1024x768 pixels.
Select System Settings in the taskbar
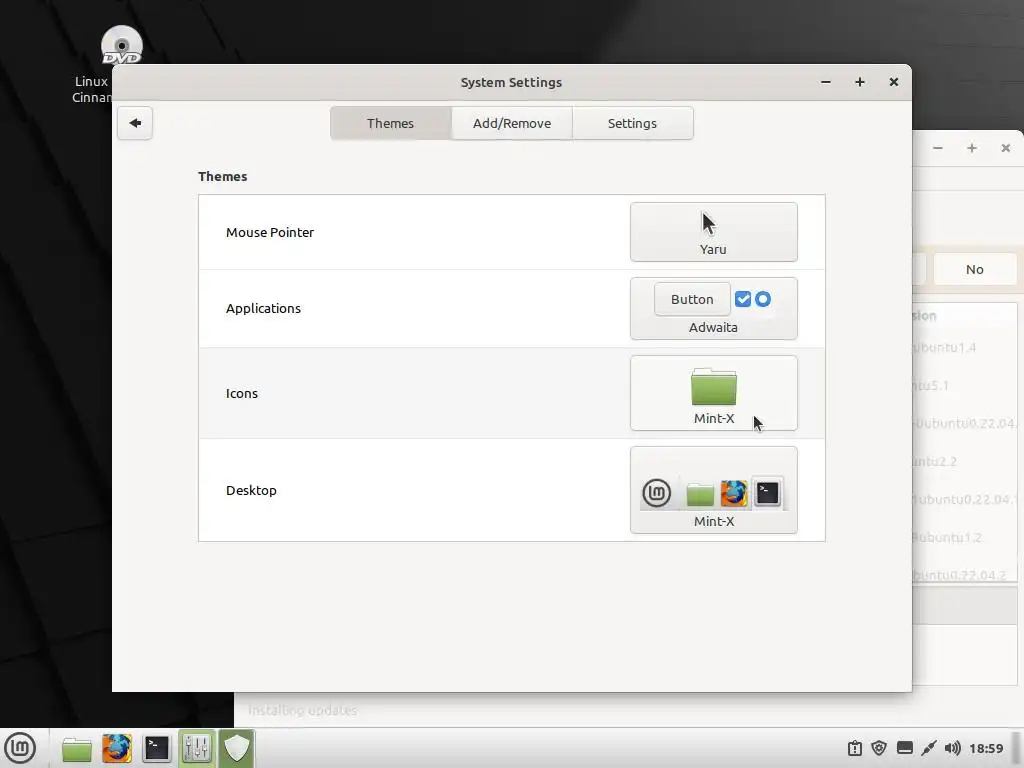[197, 748]
